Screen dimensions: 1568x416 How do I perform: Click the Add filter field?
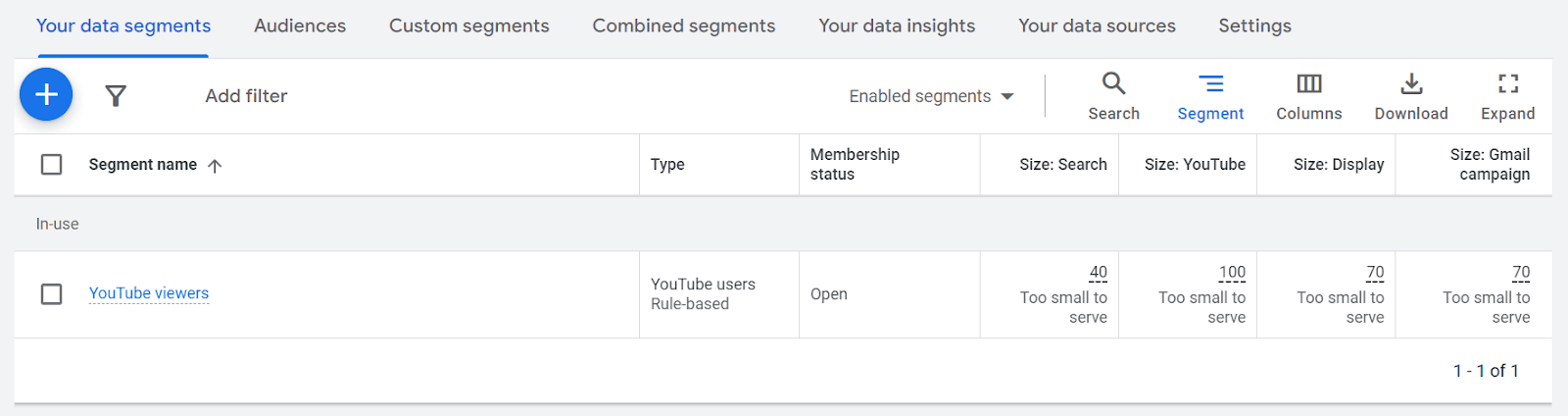(x=246, y=96)
